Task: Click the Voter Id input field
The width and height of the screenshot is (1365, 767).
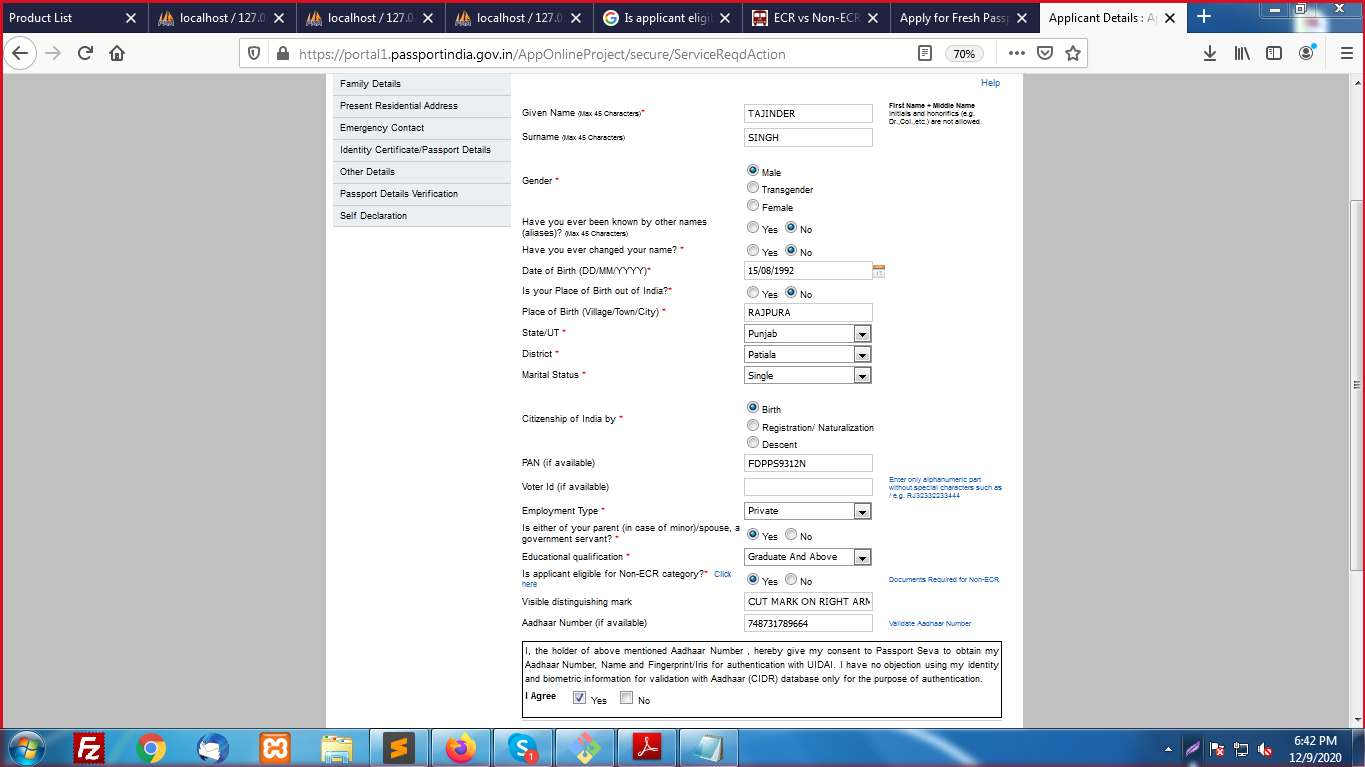Action: click(x=808, y=487)
